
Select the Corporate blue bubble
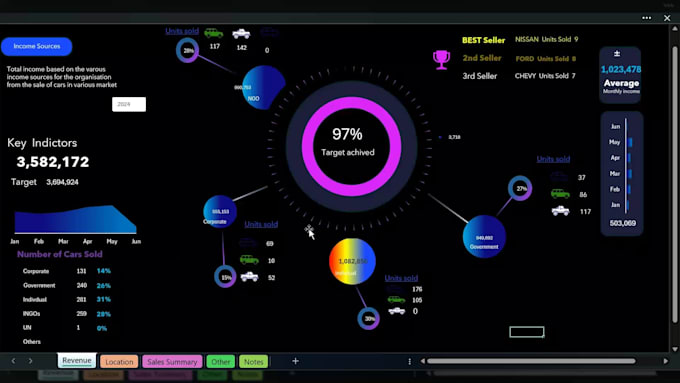point(220,212)
